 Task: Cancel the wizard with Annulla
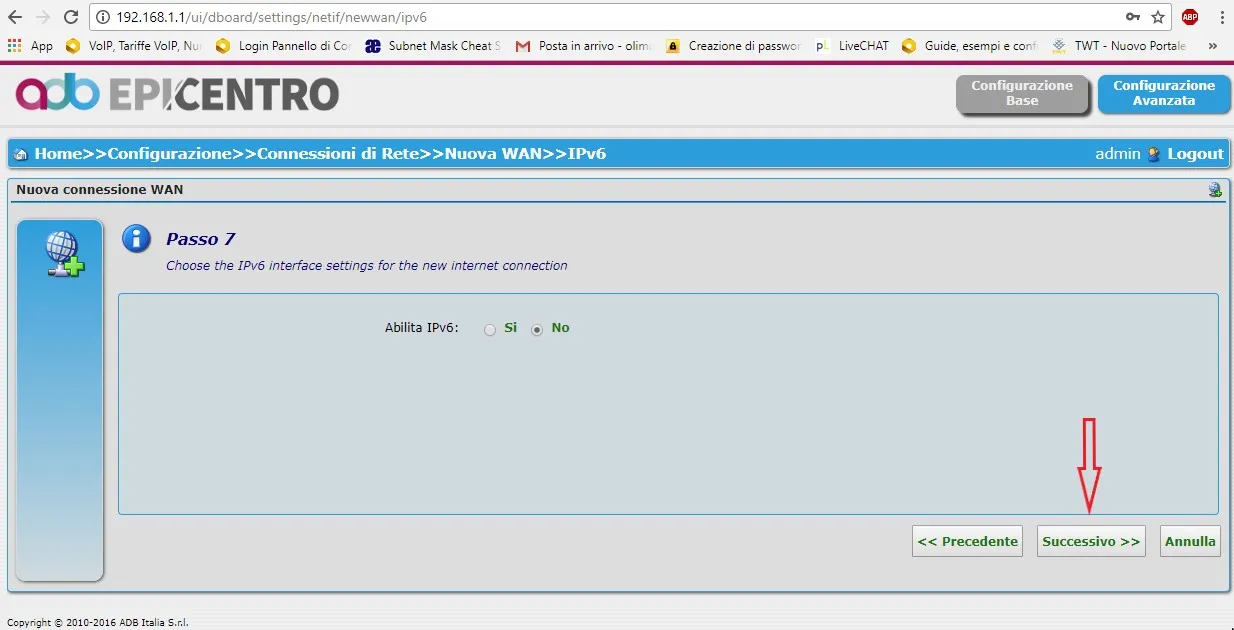pyautogui.click(x=1190, y=541)
